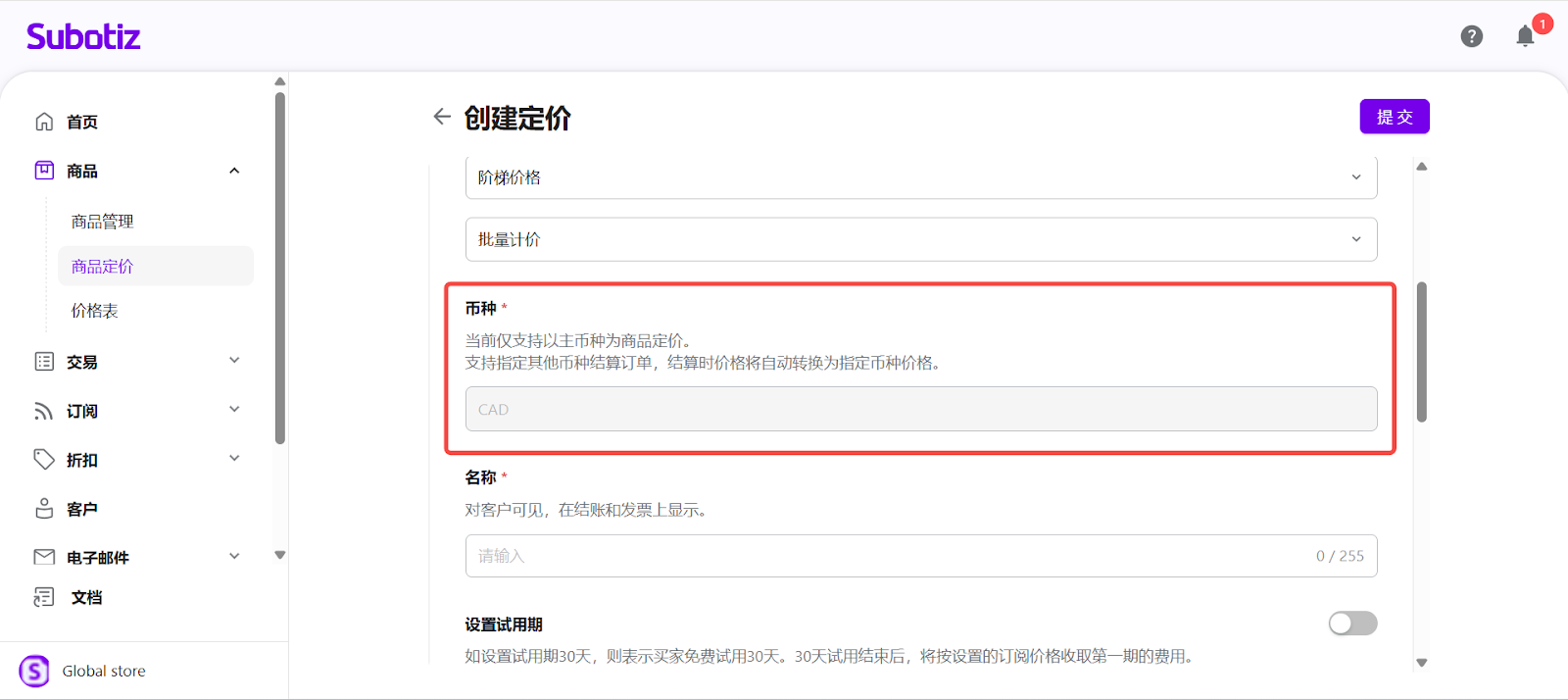Viewport: 1568px width, 700px height.
Task: Click the 客户 person icon
Action: (x=44, y=509)
